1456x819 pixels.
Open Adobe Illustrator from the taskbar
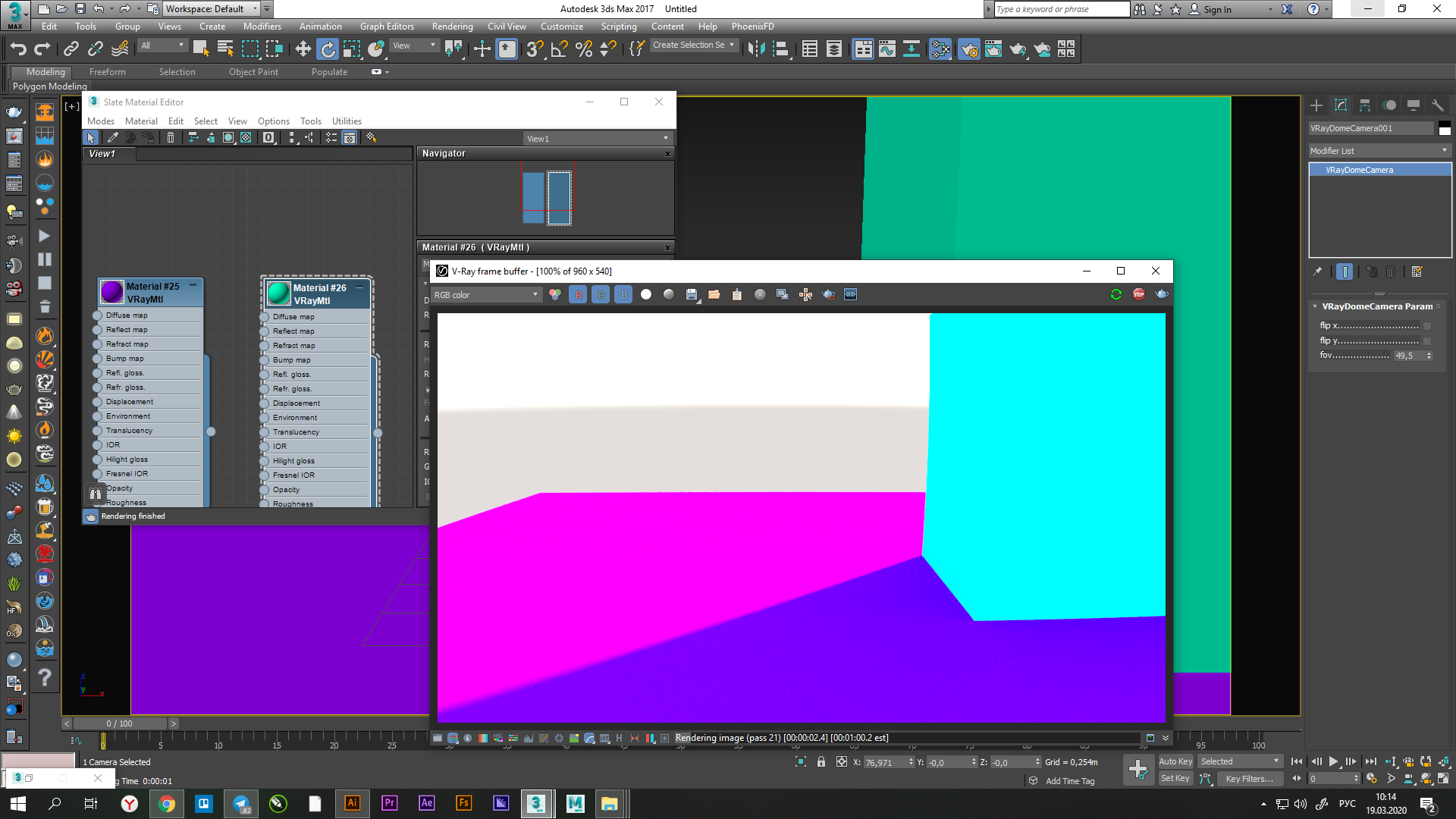coord(352,803)
